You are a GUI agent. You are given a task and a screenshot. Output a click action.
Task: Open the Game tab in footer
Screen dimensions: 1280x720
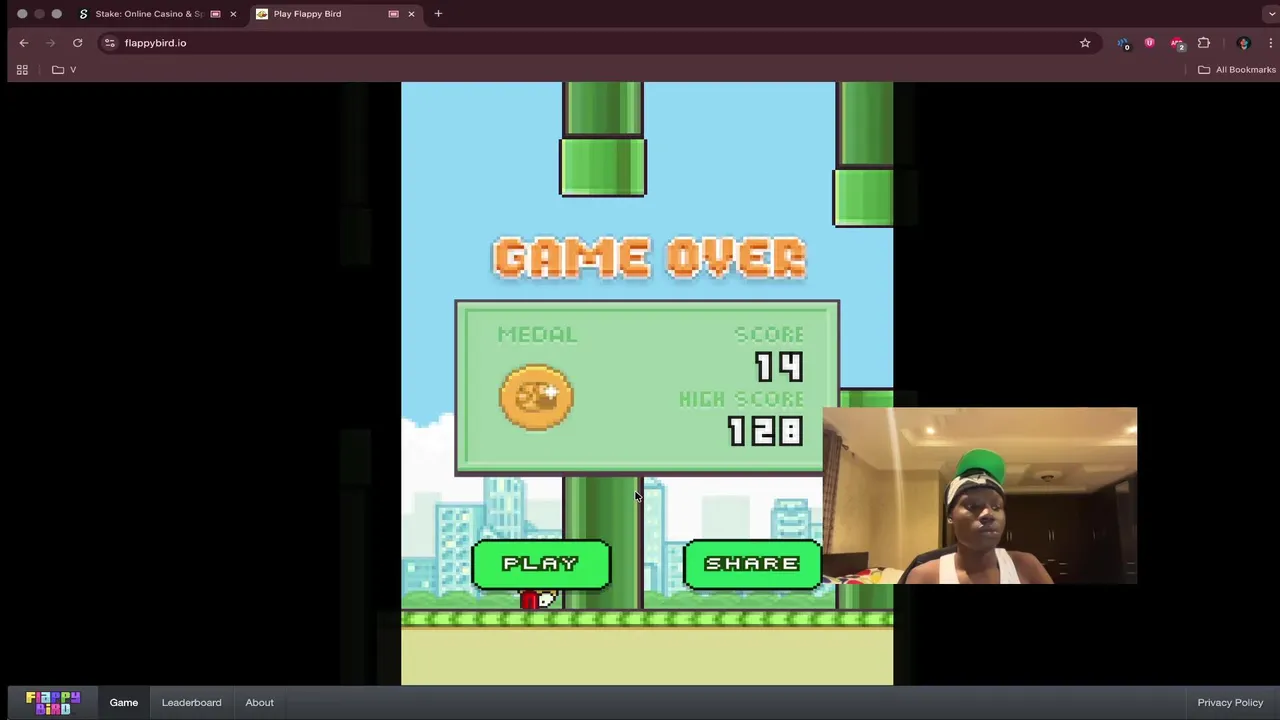tap(124, 702)
